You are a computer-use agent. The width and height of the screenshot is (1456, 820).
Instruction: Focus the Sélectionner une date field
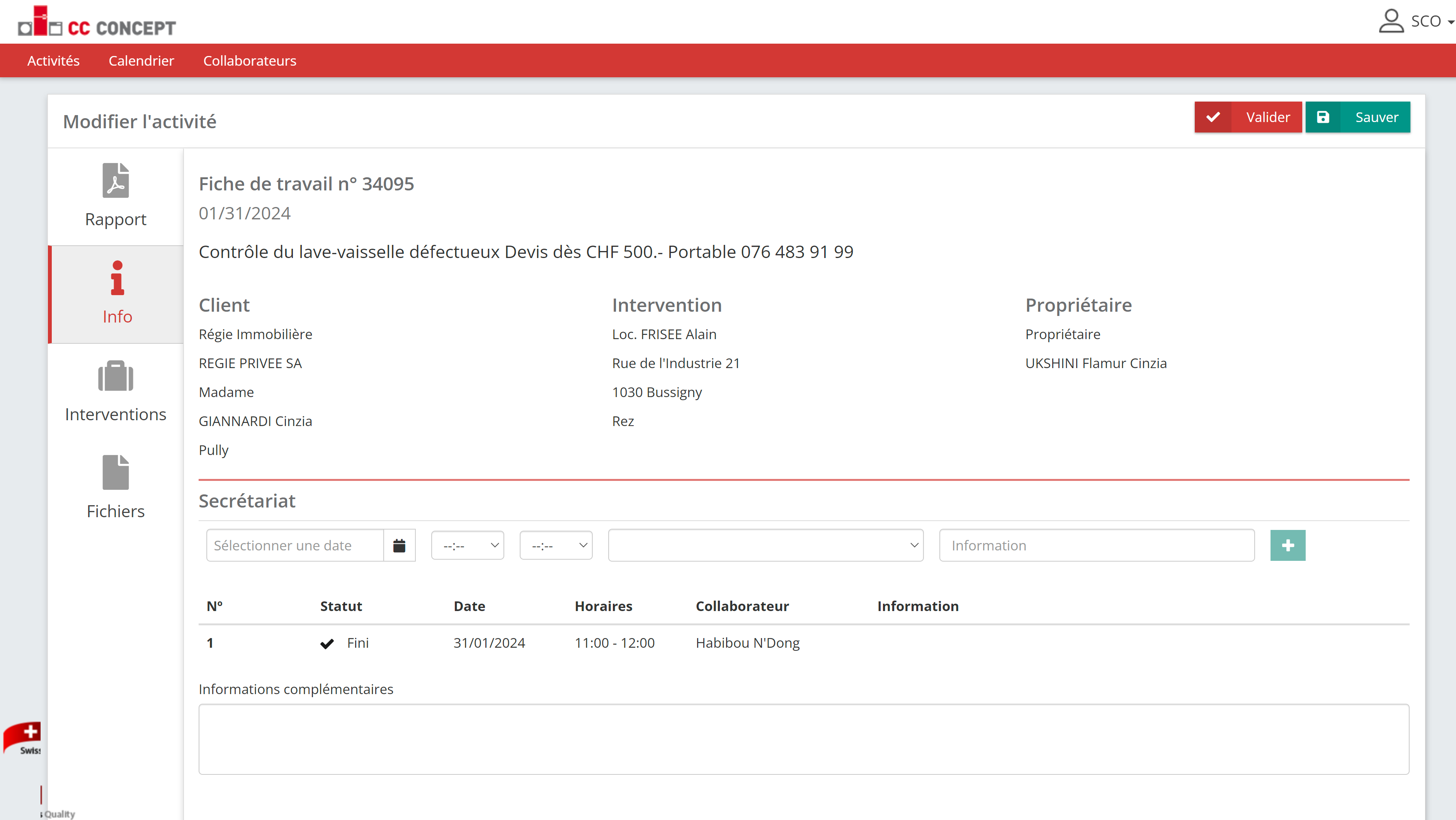click(x=294, y=545)
